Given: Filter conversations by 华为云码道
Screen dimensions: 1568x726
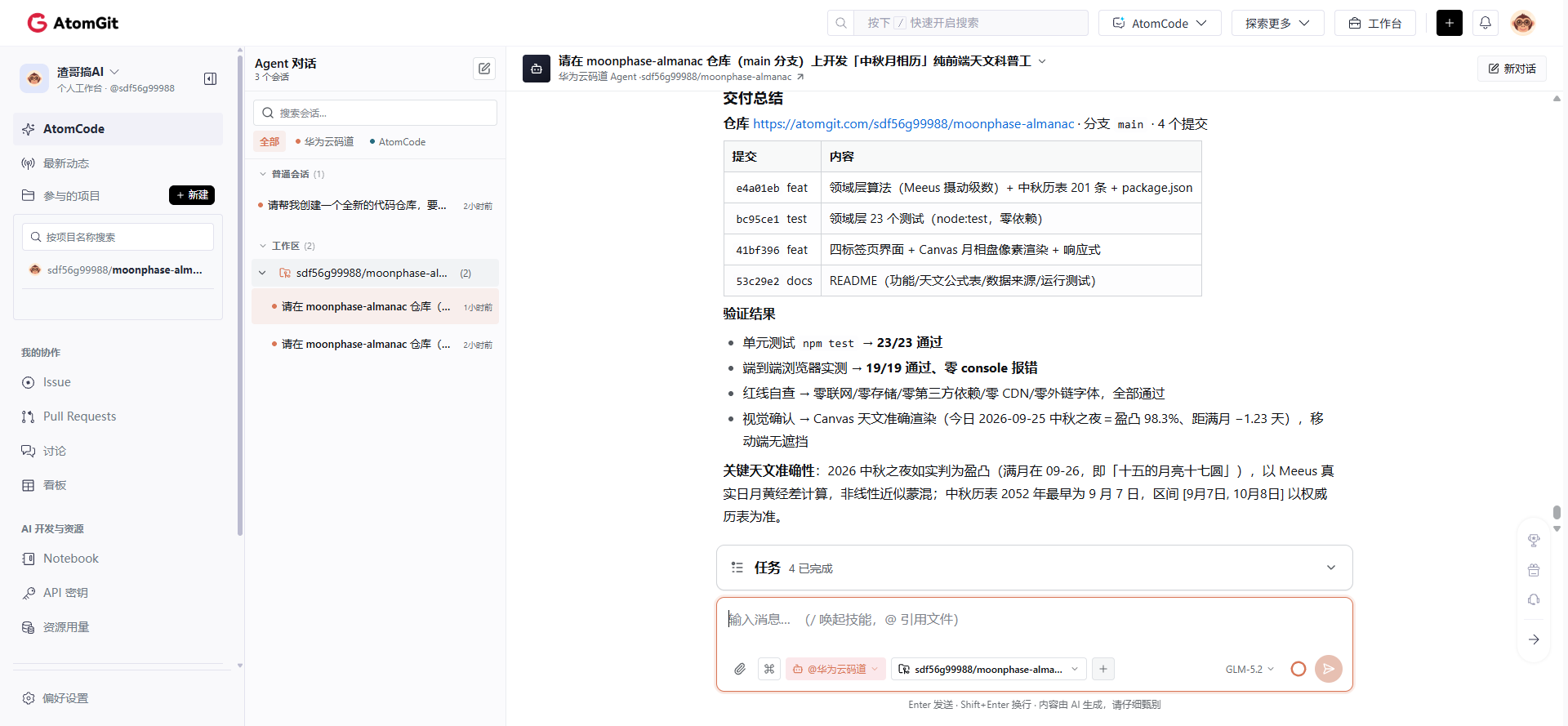Looking at the screenshot, I should point(324,142).
